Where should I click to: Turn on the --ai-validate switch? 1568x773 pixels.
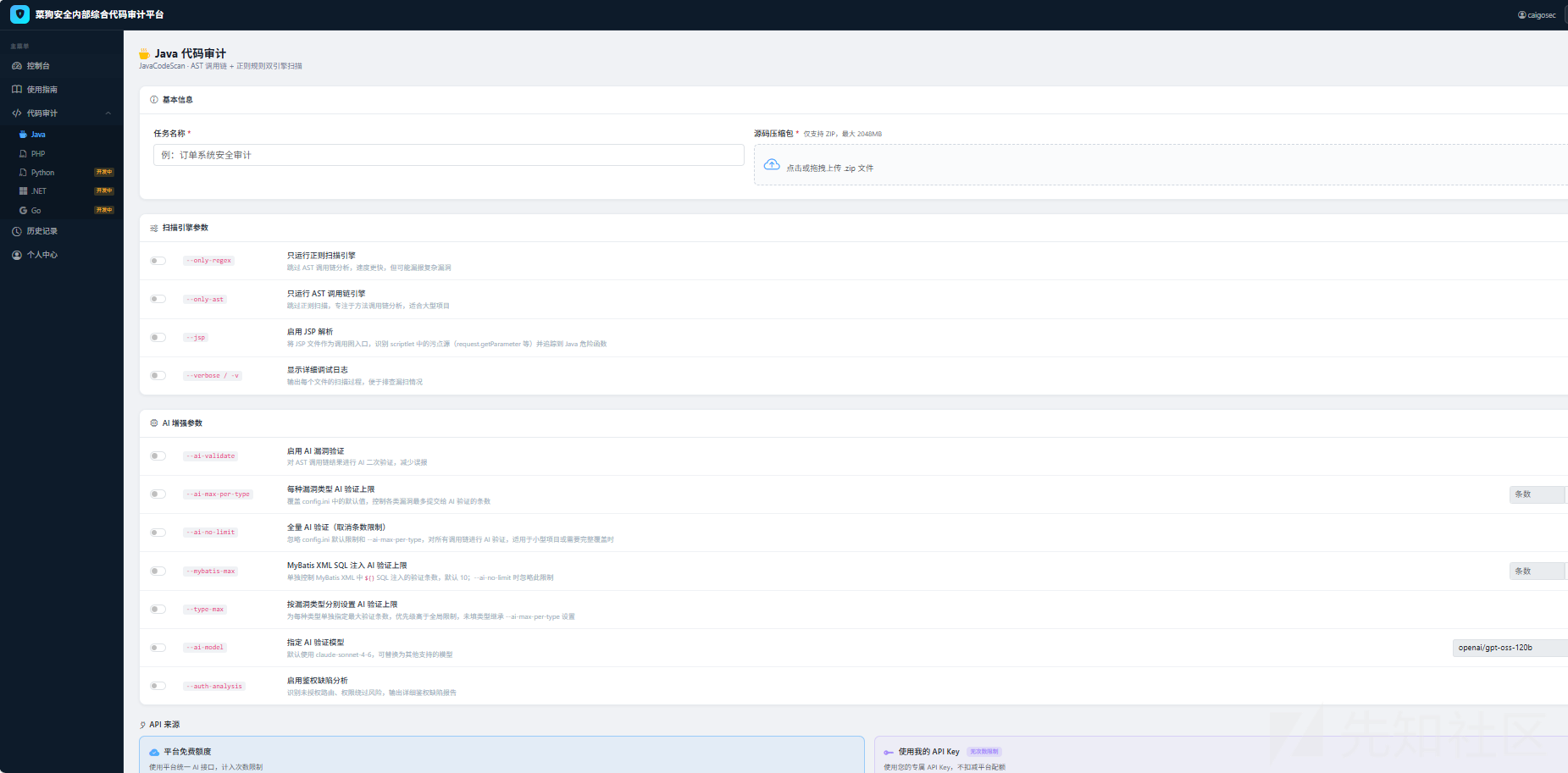(x=158, y=456)
